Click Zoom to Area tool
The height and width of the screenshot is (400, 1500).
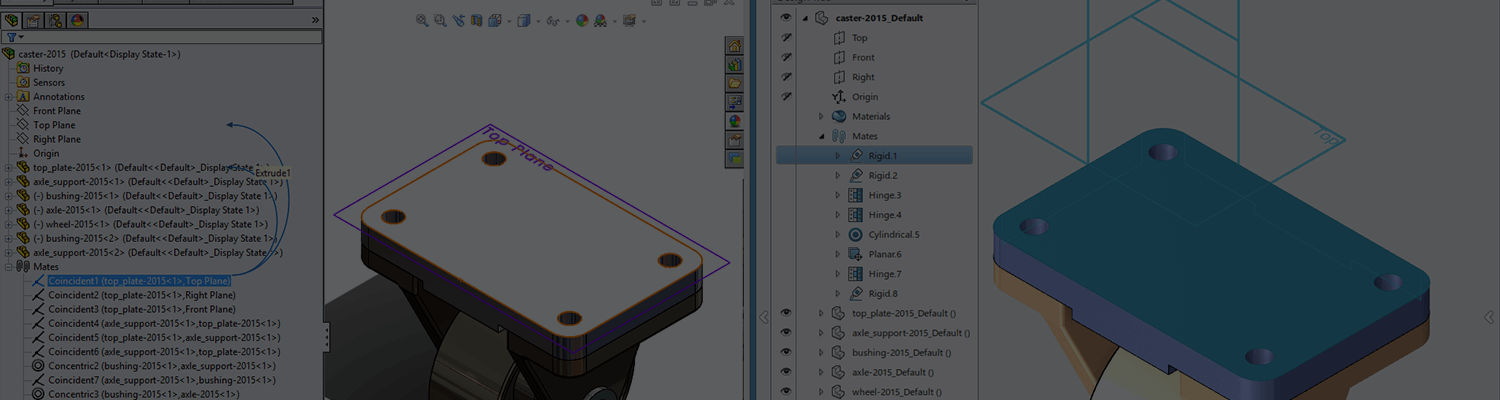click(x=440, y=20)
